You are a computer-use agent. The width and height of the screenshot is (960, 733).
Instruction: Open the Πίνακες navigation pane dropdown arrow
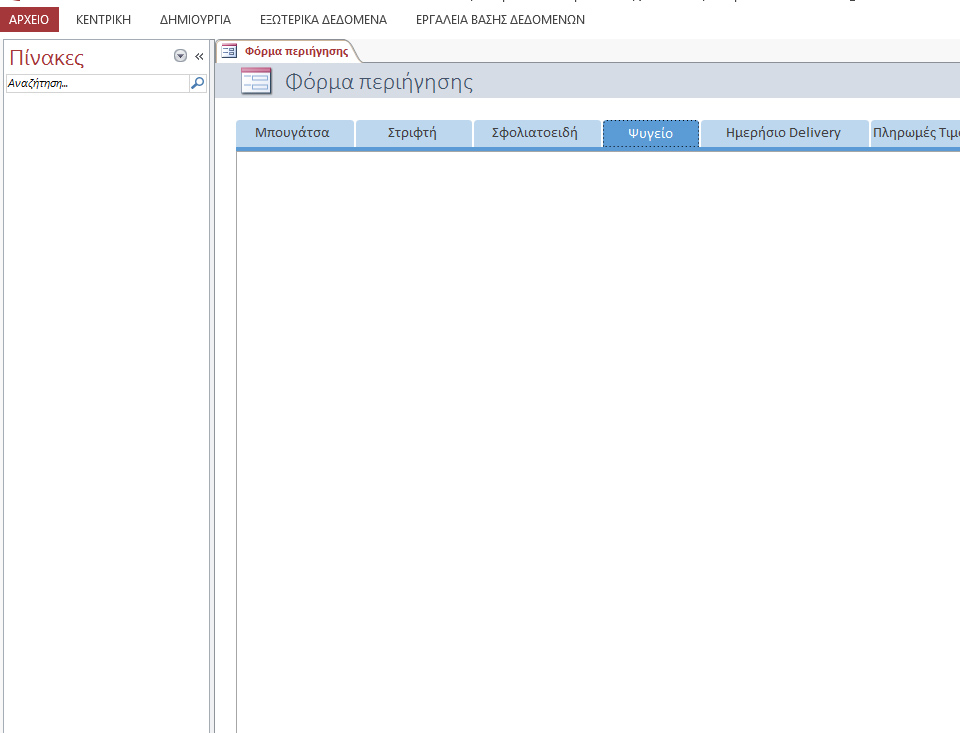pyautogui.click(x=180, y=56)
